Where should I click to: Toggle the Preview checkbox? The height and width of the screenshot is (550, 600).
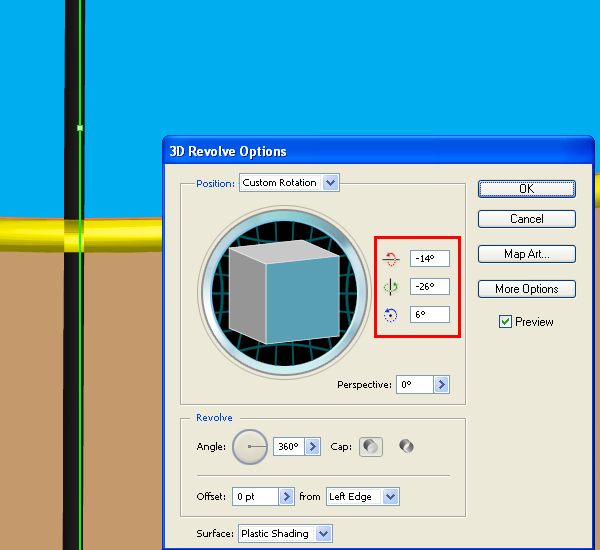click(505, 322)
